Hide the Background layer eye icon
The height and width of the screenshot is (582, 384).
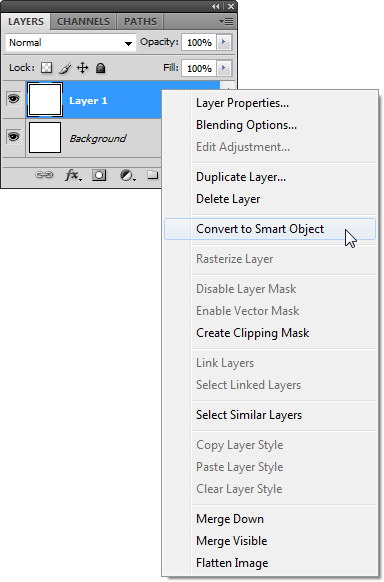[14, 137]
